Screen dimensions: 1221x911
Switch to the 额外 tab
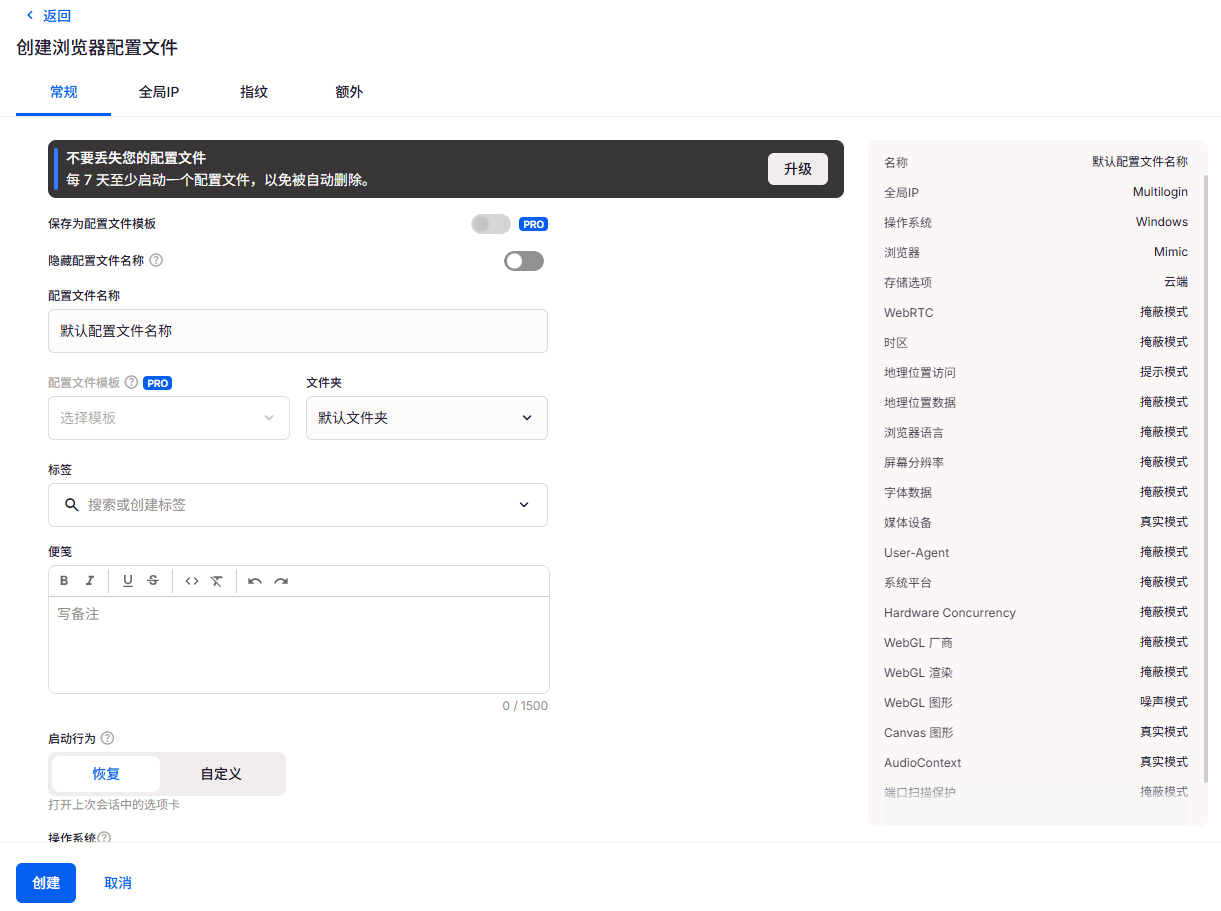349,92
